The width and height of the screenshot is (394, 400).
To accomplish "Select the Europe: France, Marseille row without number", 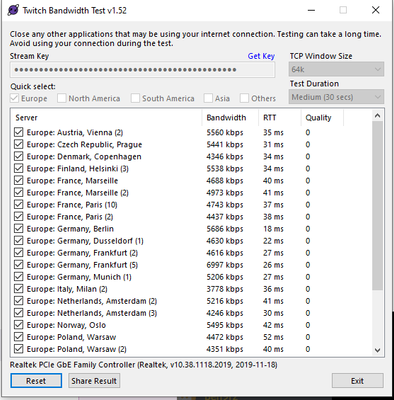I will pyautogui.click(x=72, y=181).
